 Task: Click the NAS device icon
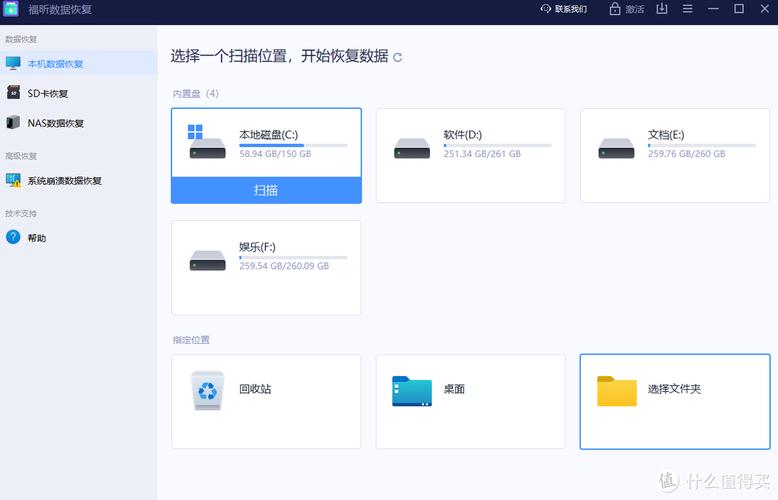click(13, 123)
